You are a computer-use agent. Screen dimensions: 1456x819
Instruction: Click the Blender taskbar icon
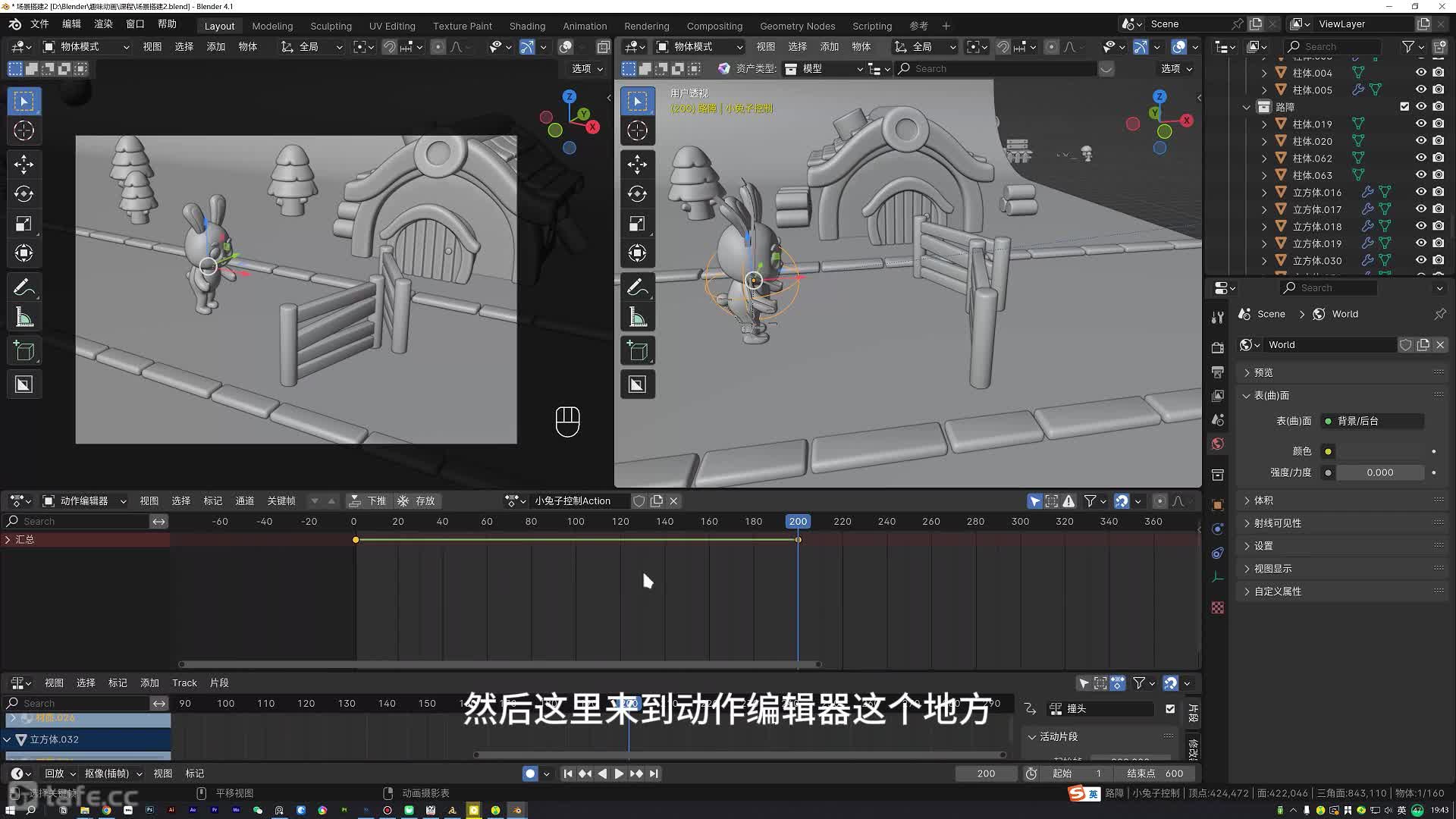(x=517, y=810)
